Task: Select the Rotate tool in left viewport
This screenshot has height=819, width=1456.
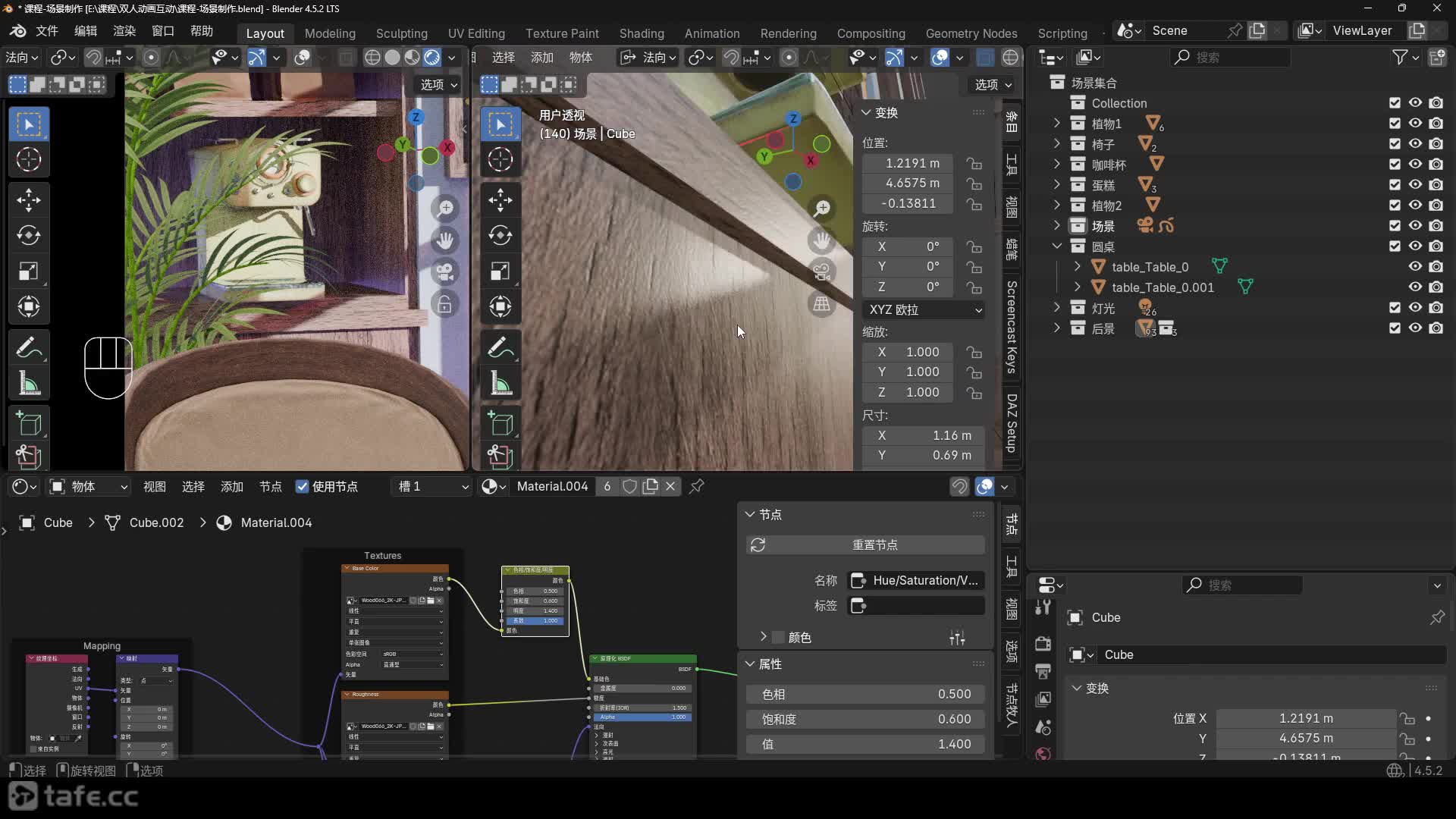Action: pos(29,236)
